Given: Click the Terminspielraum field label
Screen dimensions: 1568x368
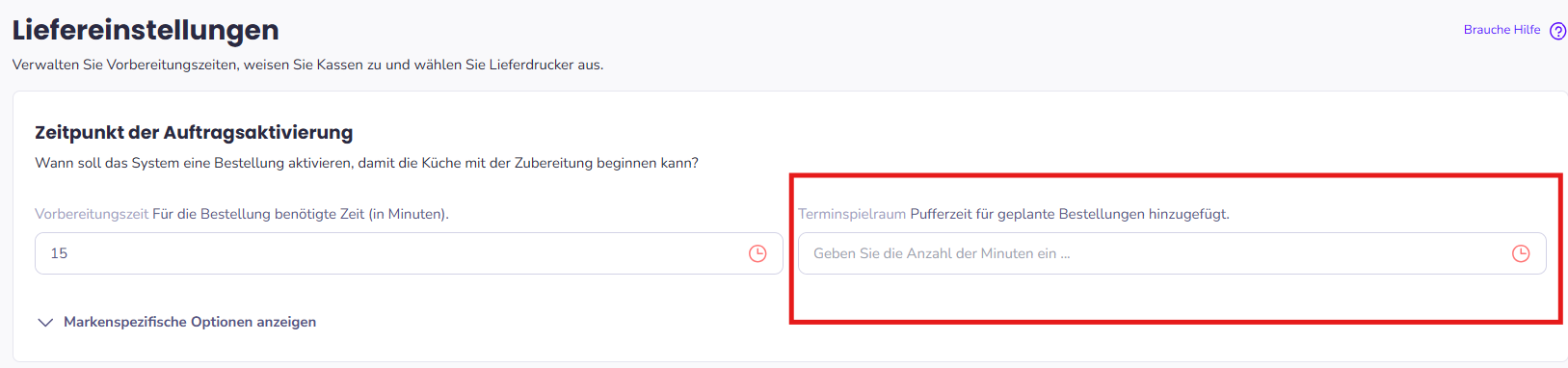Looking at the screenshot, I should 852,214.
